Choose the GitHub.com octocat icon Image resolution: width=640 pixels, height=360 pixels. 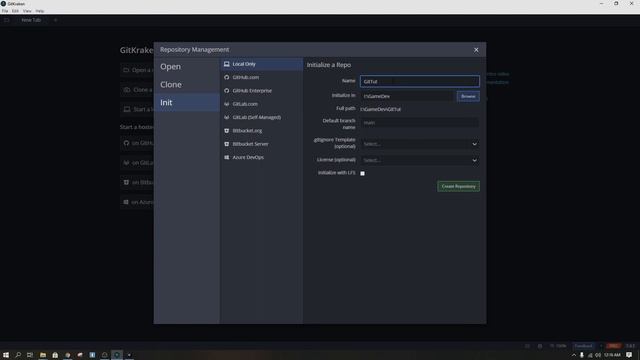(227, 77)
